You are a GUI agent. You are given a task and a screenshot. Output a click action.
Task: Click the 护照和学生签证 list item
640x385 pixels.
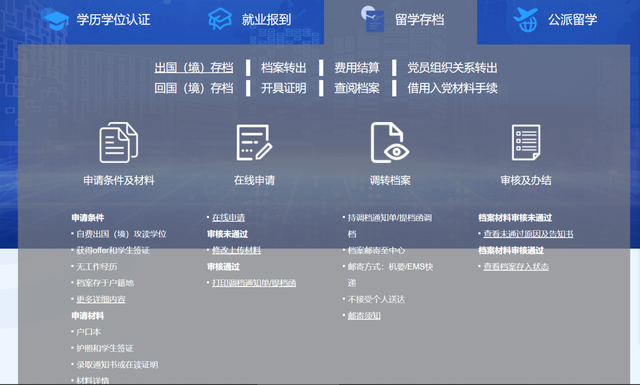[105, 348]
